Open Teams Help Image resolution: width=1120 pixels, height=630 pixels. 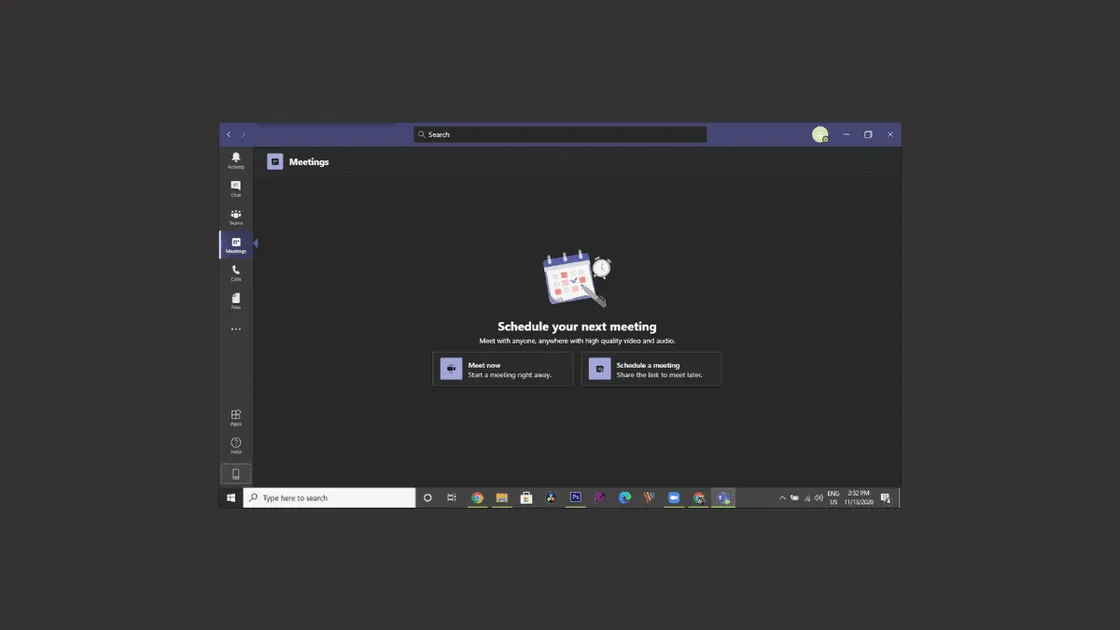[235, 444]
